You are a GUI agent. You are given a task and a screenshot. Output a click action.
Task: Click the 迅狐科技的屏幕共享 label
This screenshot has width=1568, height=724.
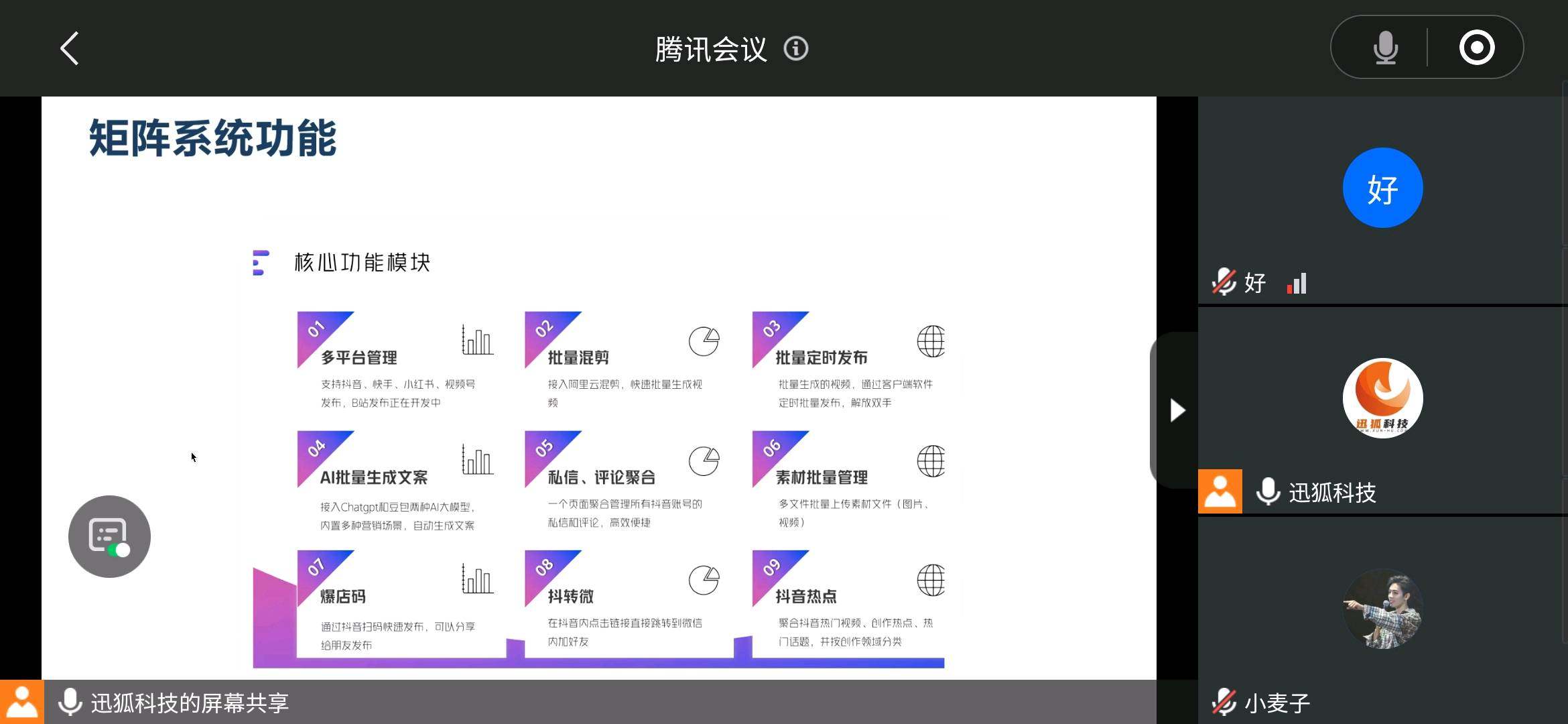click(x=190, y=703)
